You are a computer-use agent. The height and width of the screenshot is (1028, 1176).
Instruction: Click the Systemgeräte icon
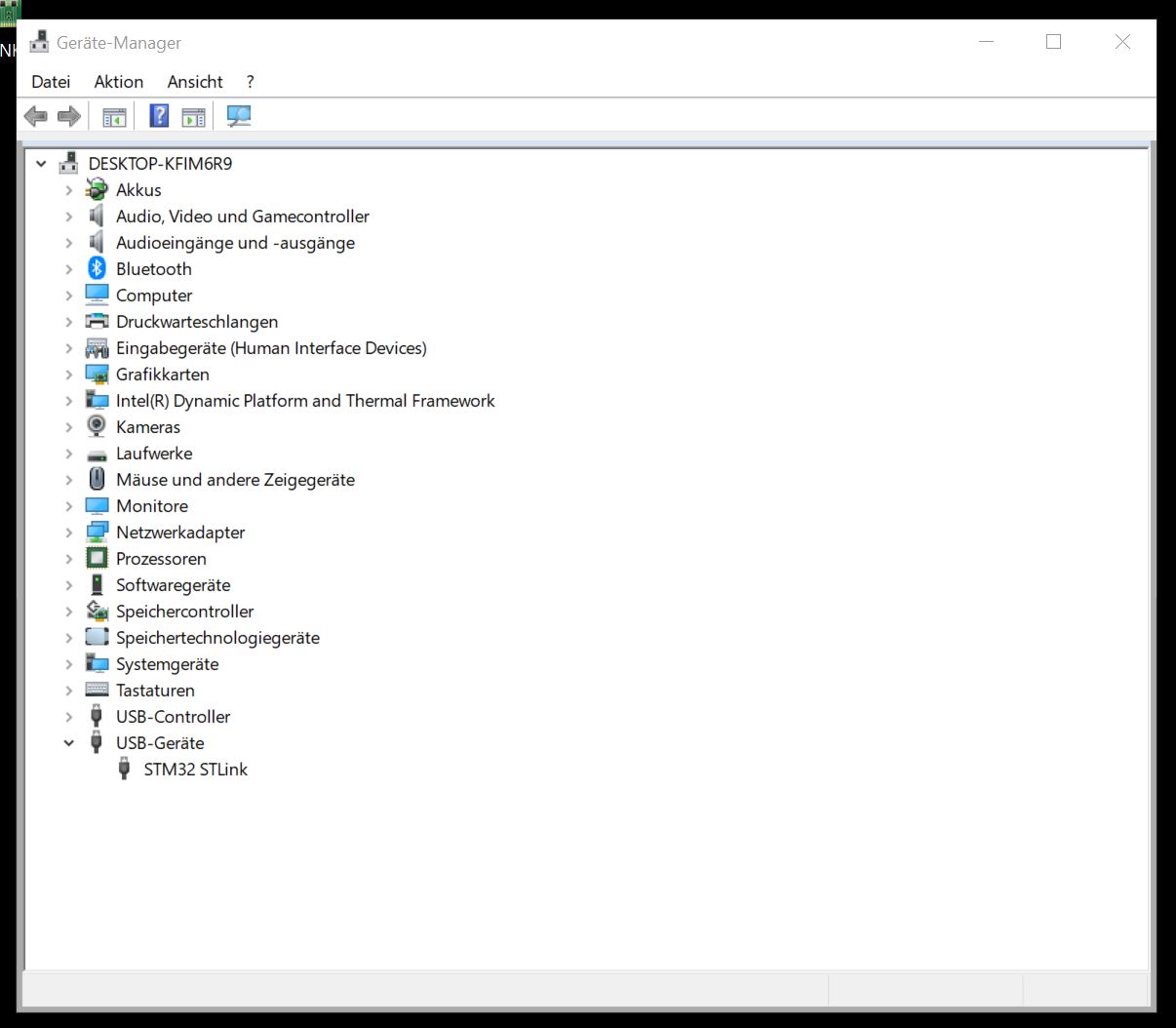point(97,664)
